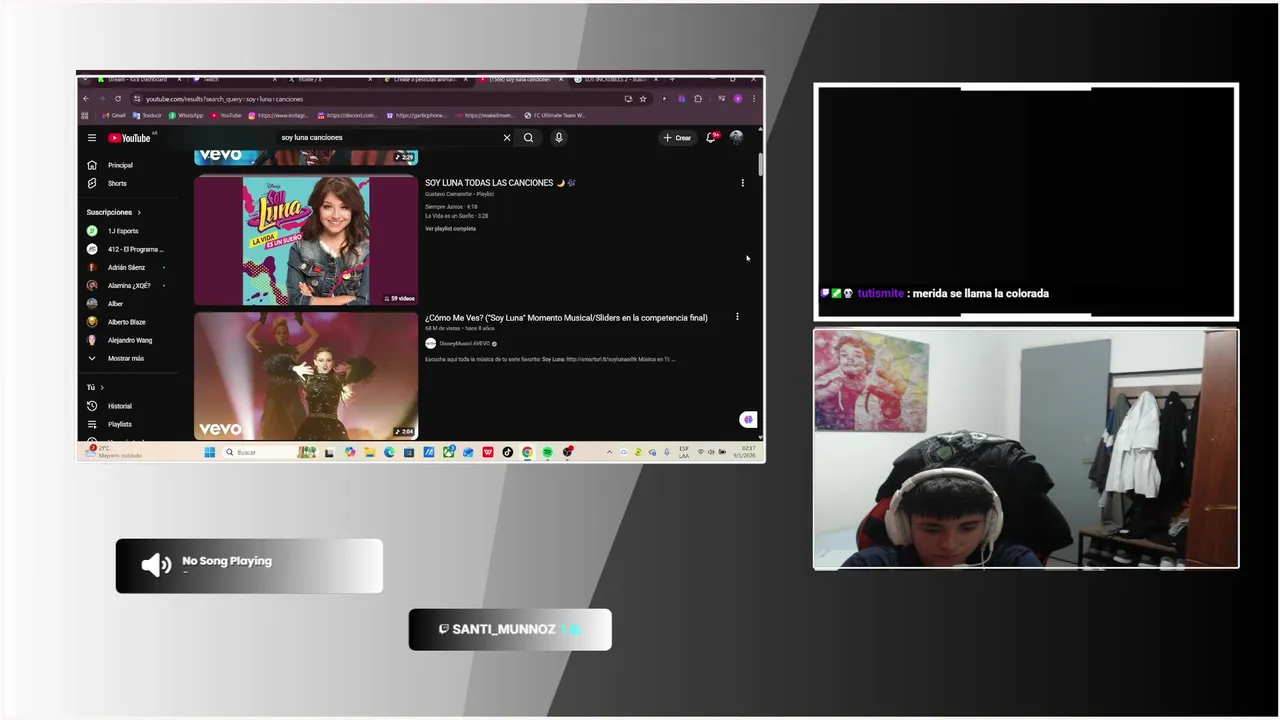
Task: Expand the Suscripciones section
Action: tap(113, 212)
